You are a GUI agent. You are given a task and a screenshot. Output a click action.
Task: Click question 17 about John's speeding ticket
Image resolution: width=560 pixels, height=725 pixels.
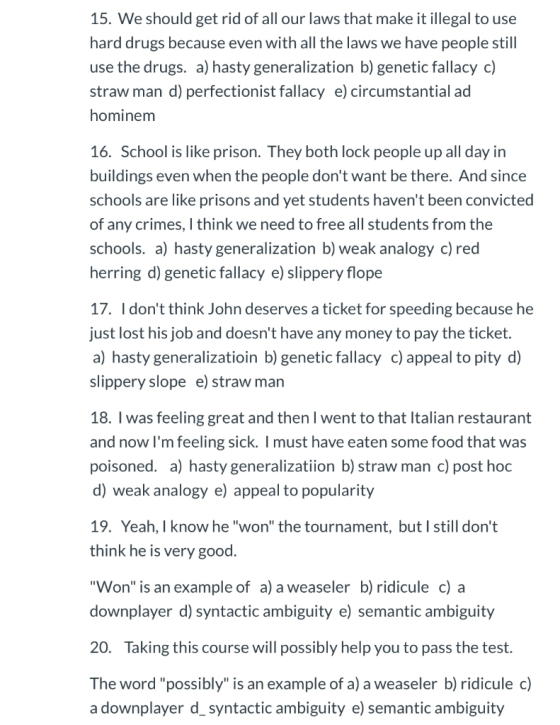pyautogui.click(x=311, y=321)
